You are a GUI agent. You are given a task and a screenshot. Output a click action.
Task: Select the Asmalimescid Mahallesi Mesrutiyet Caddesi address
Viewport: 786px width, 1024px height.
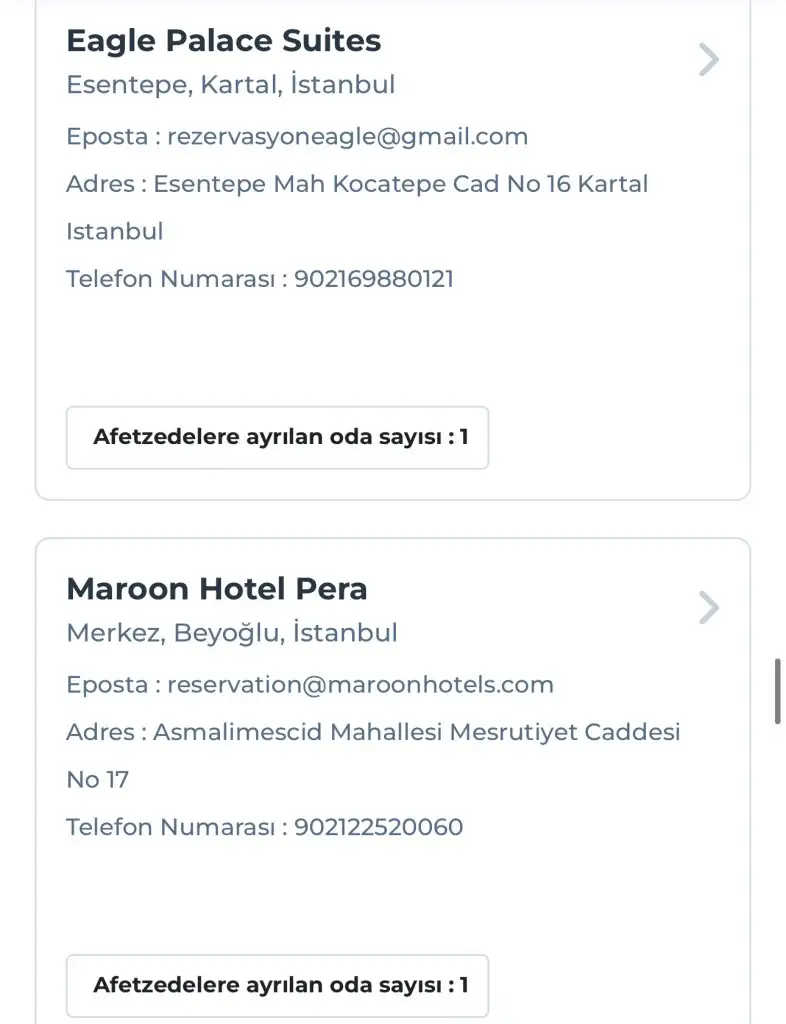click(416, 732)
